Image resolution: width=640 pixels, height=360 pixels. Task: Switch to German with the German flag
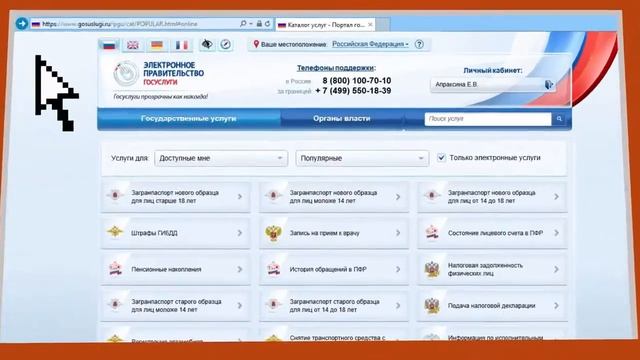coord(157,45)
